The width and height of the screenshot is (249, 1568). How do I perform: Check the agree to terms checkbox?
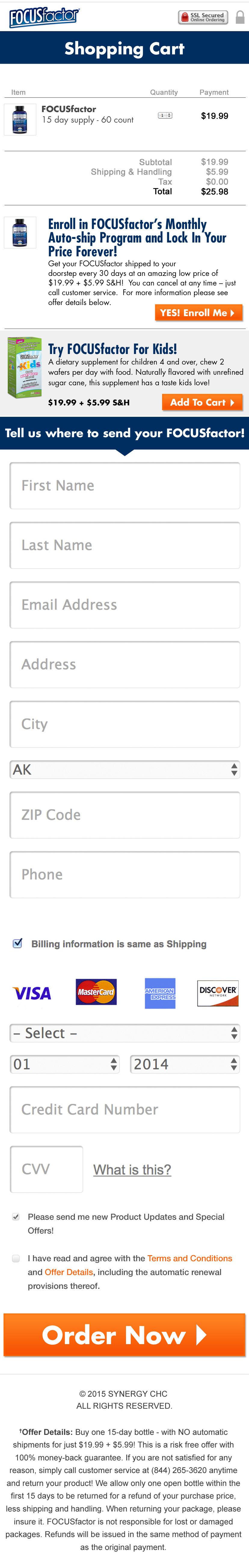pyautogui.click(x=16, y=1258)
